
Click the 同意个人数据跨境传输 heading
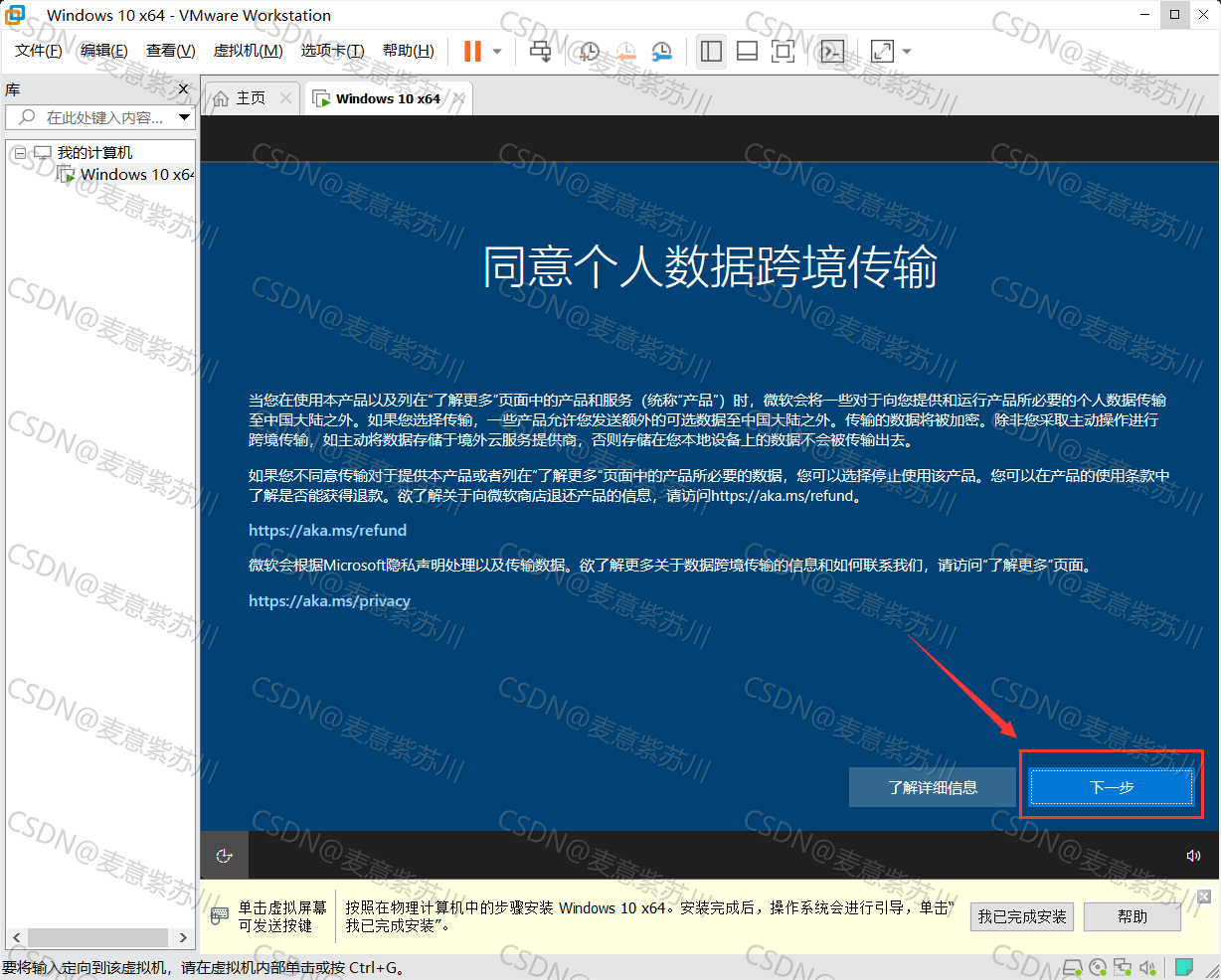tap(710, 266)
